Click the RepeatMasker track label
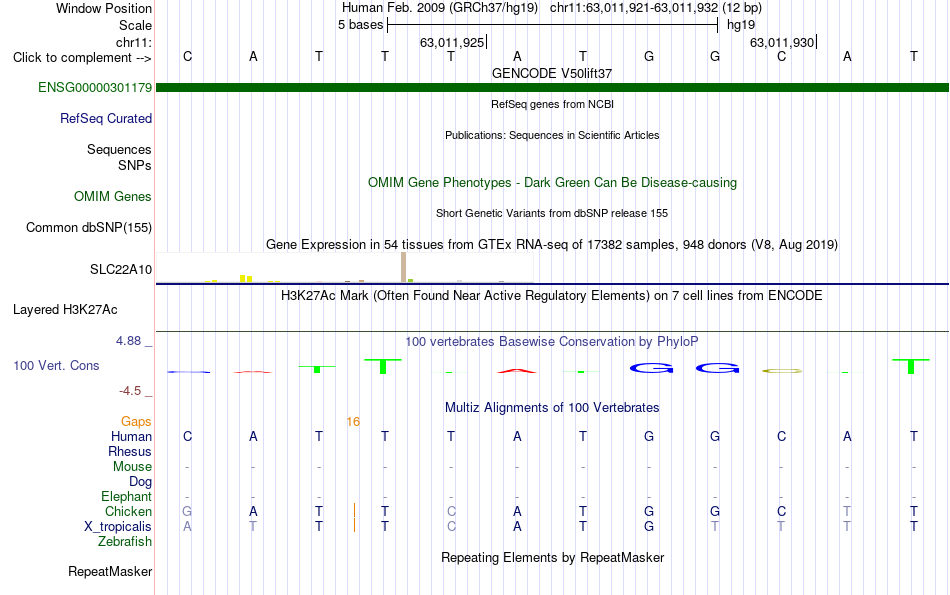 click(110, 571)
